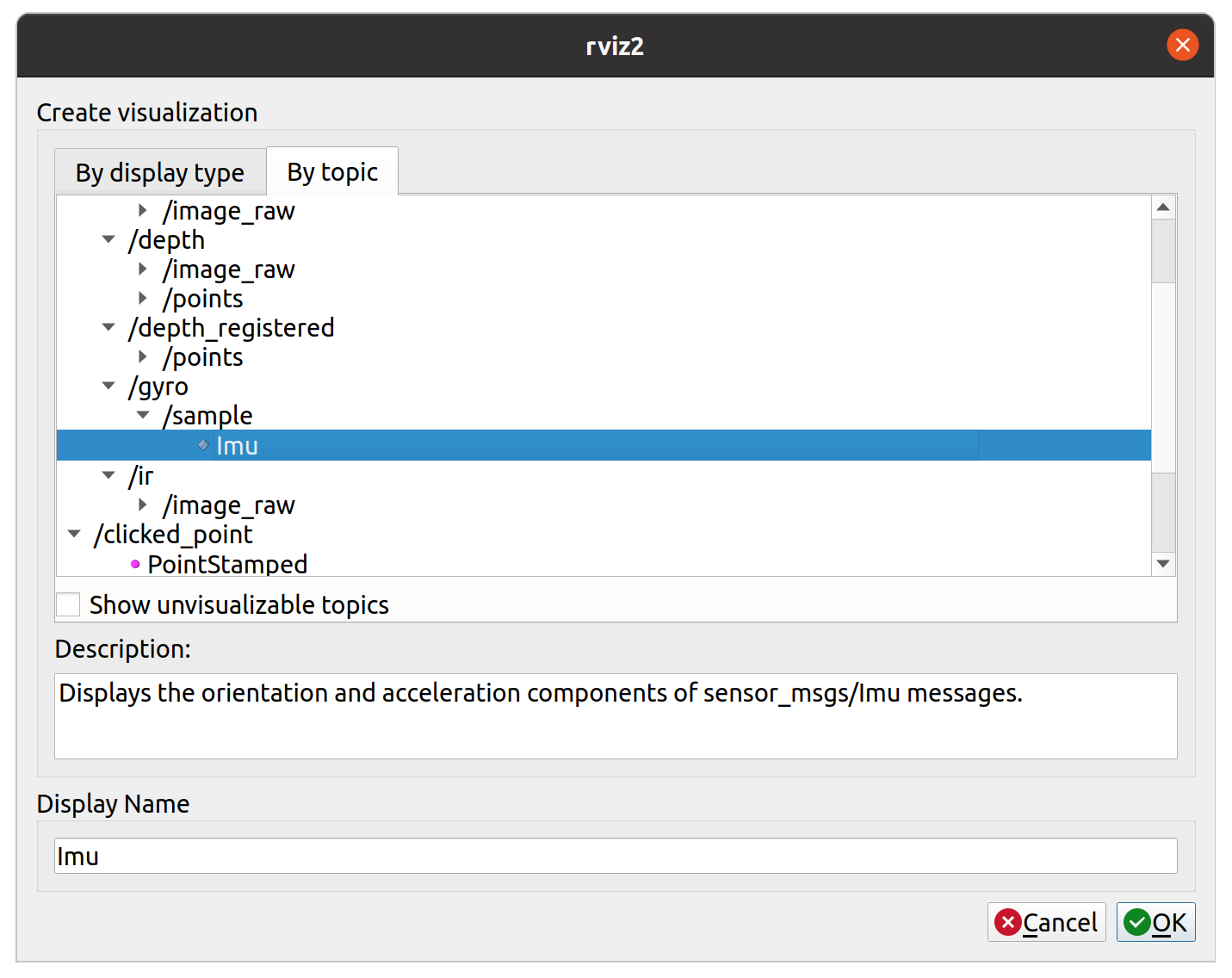Collapse the /depth tree node
1232x978 pixels.
pyautogui.click(x=108, y=239)
